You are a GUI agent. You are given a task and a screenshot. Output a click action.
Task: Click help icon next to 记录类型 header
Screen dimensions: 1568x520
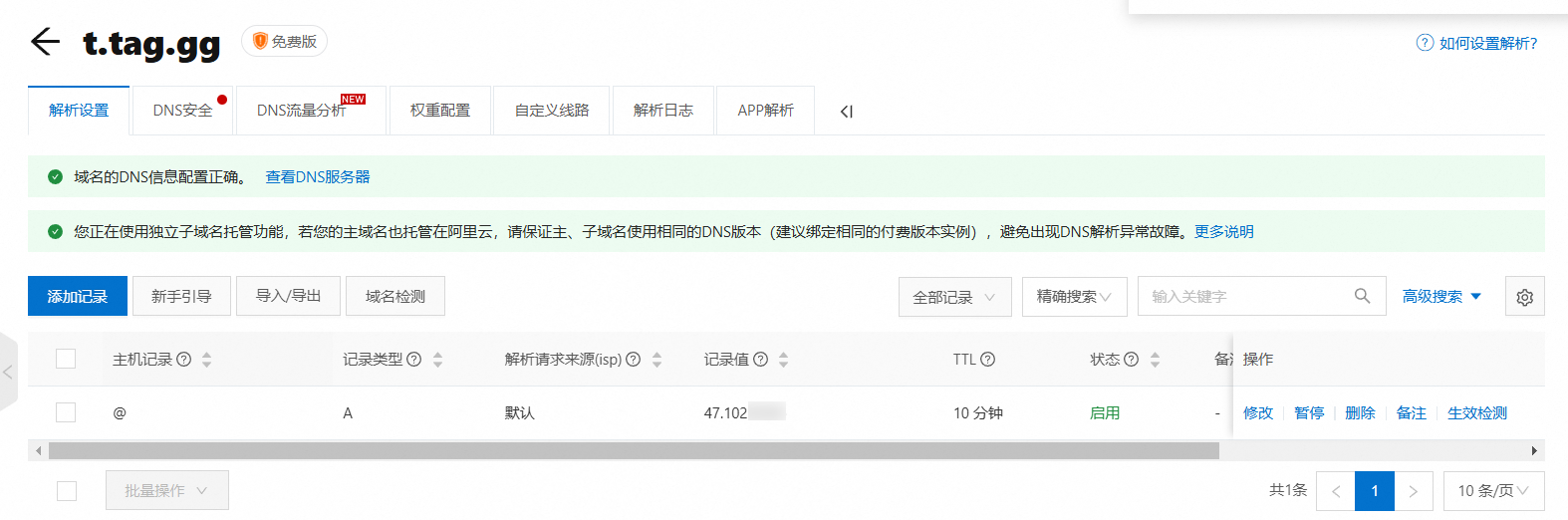click(414, 360)
